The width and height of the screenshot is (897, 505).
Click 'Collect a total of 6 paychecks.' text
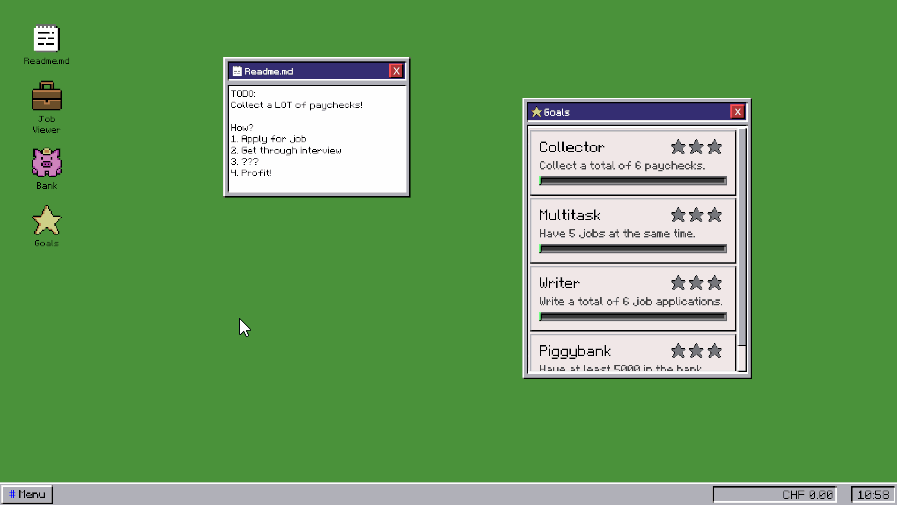coord(622,166)
